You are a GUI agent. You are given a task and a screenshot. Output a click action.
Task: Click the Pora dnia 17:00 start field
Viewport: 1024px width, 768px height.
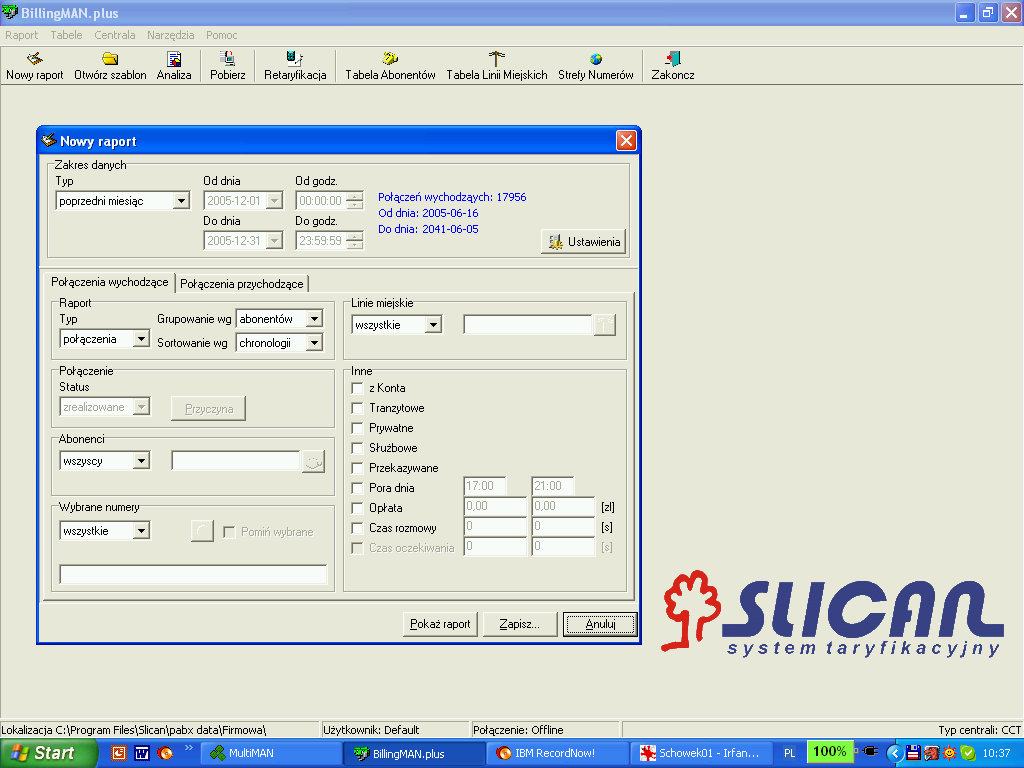tap(485, 487)
